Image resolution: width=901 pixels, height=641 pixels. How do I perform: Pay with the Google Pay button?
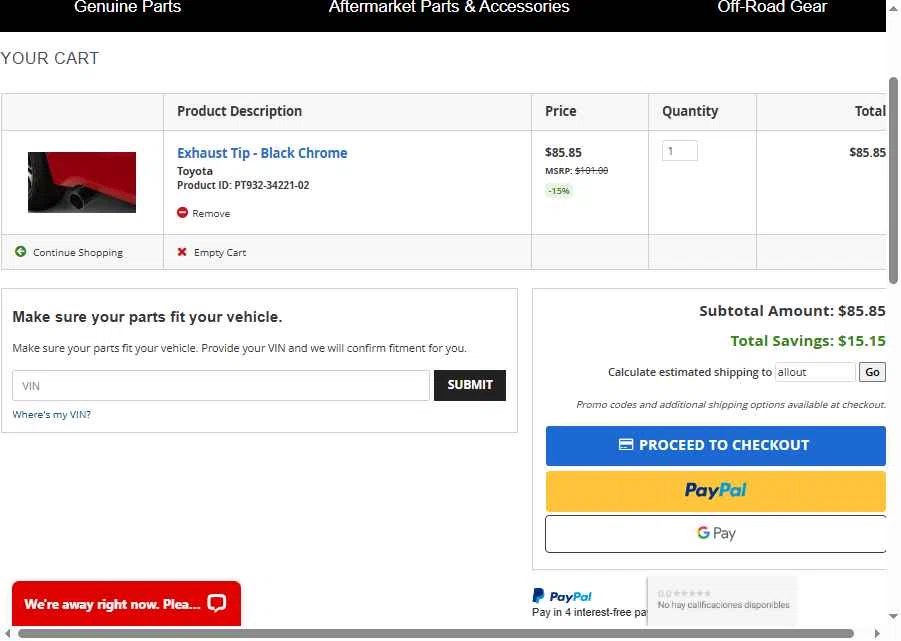(x=715, y=534)
